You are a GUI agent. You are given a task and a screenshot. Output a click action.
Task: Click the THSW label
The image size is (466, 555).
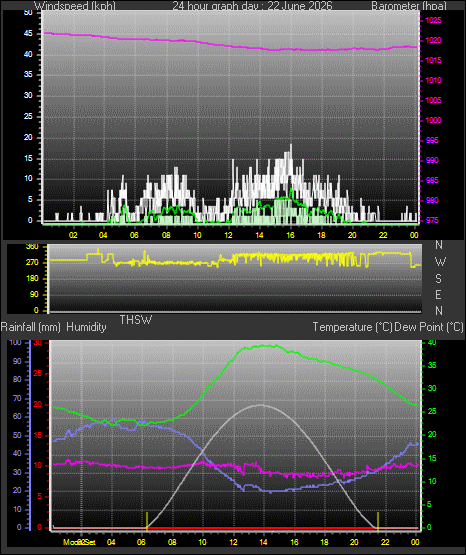[136, 320]
